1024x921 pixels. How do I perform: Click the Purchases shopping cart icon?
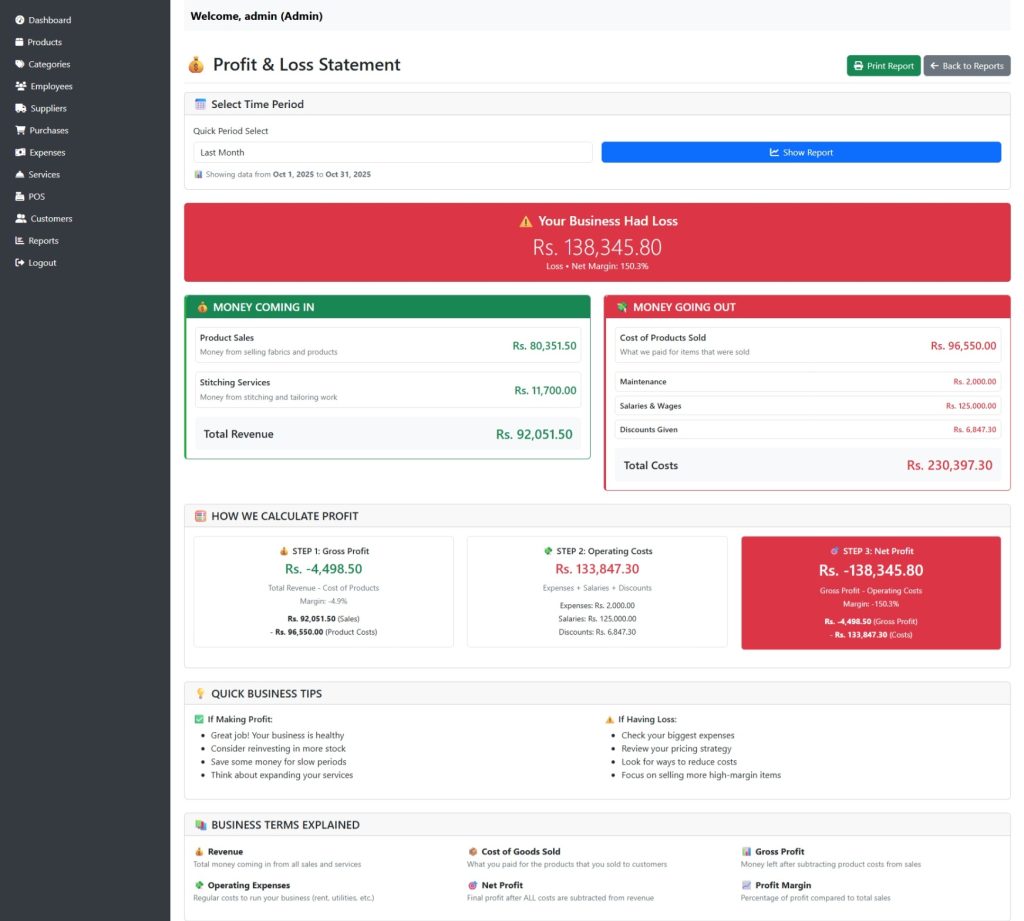[x=21, y=130]
